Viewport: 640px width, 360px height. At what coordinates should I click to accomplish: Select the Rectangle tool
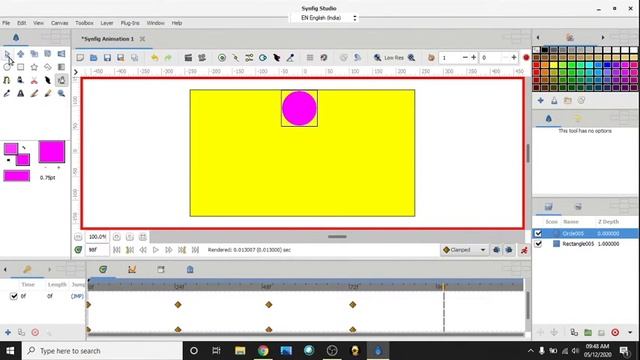pos(20,67)
